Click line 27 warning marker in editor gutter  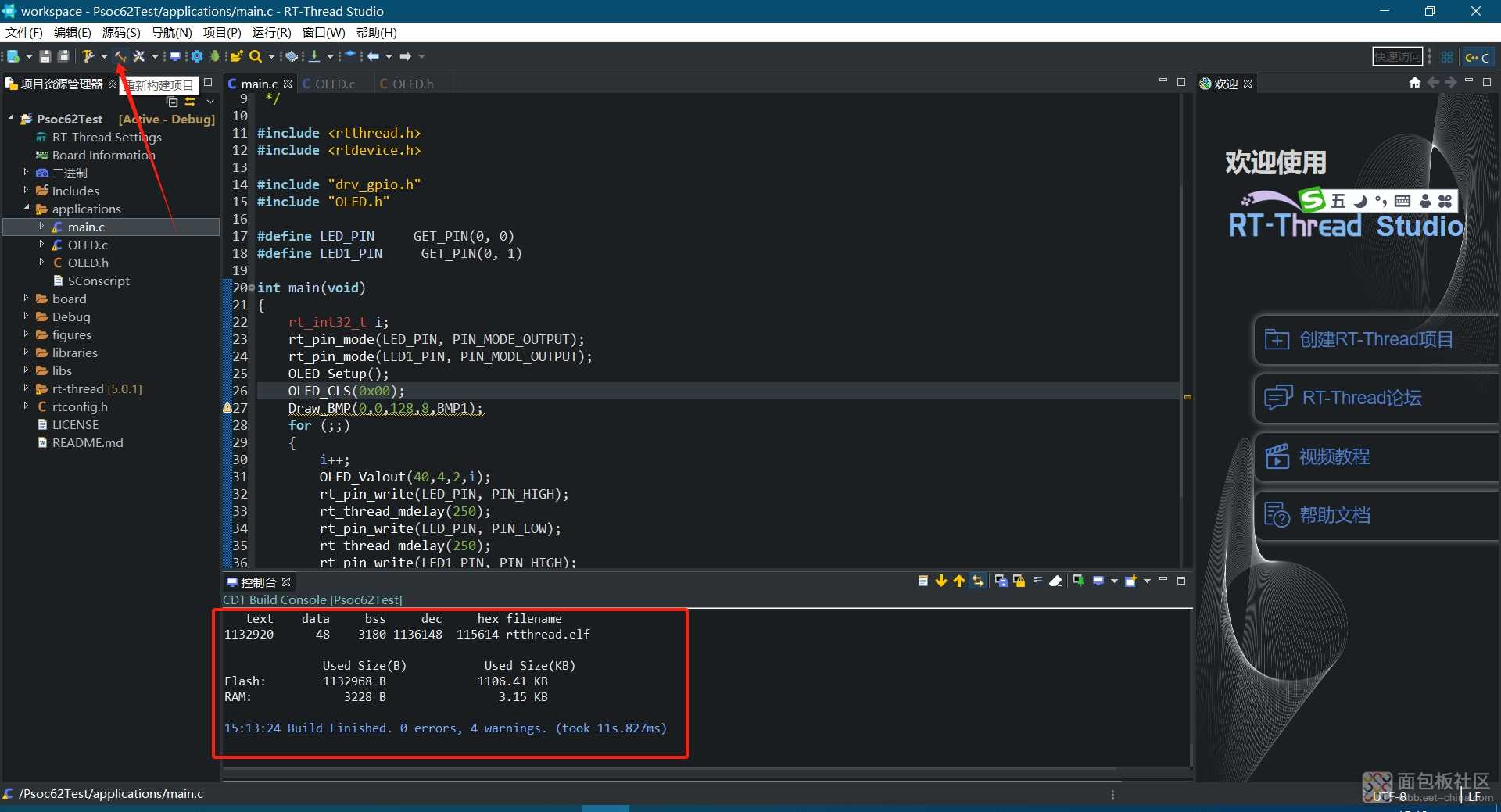coord(227,408)
